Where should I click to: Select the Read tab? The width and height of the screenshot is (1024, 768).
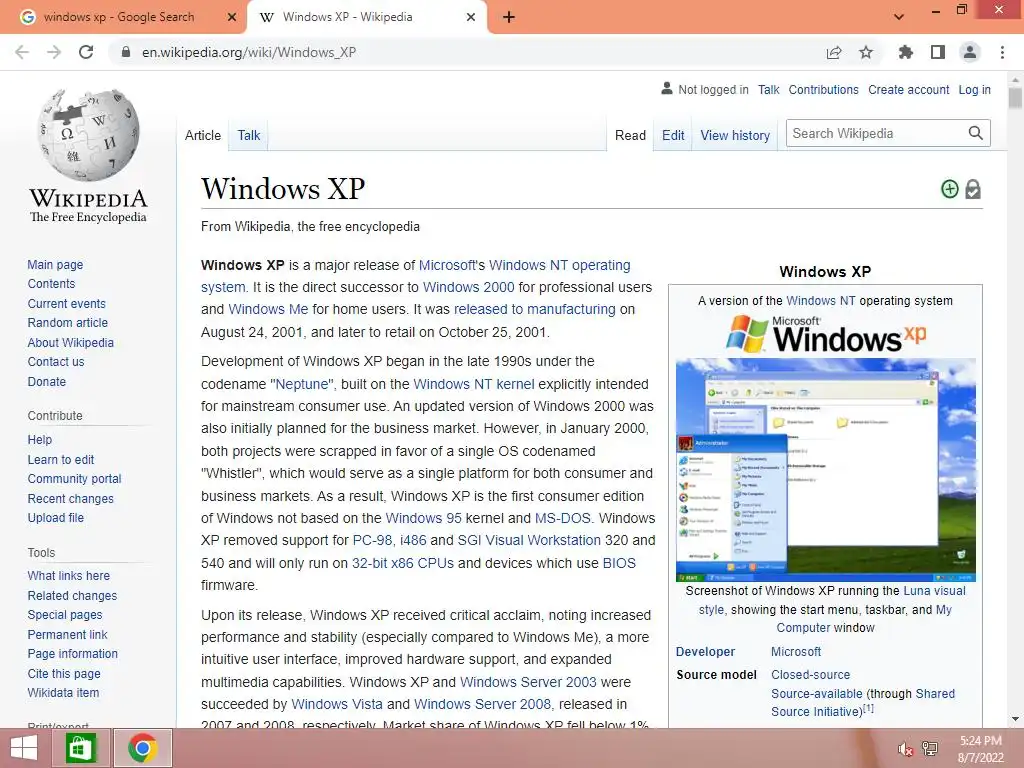(x=630, y=135)
